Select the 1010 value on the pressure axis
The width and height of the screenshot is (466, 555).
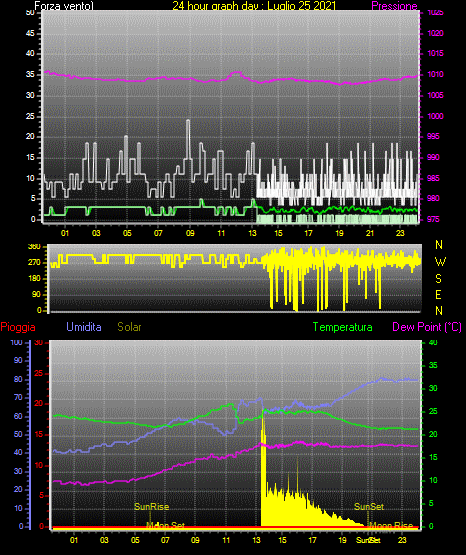(x=435, y=74)
